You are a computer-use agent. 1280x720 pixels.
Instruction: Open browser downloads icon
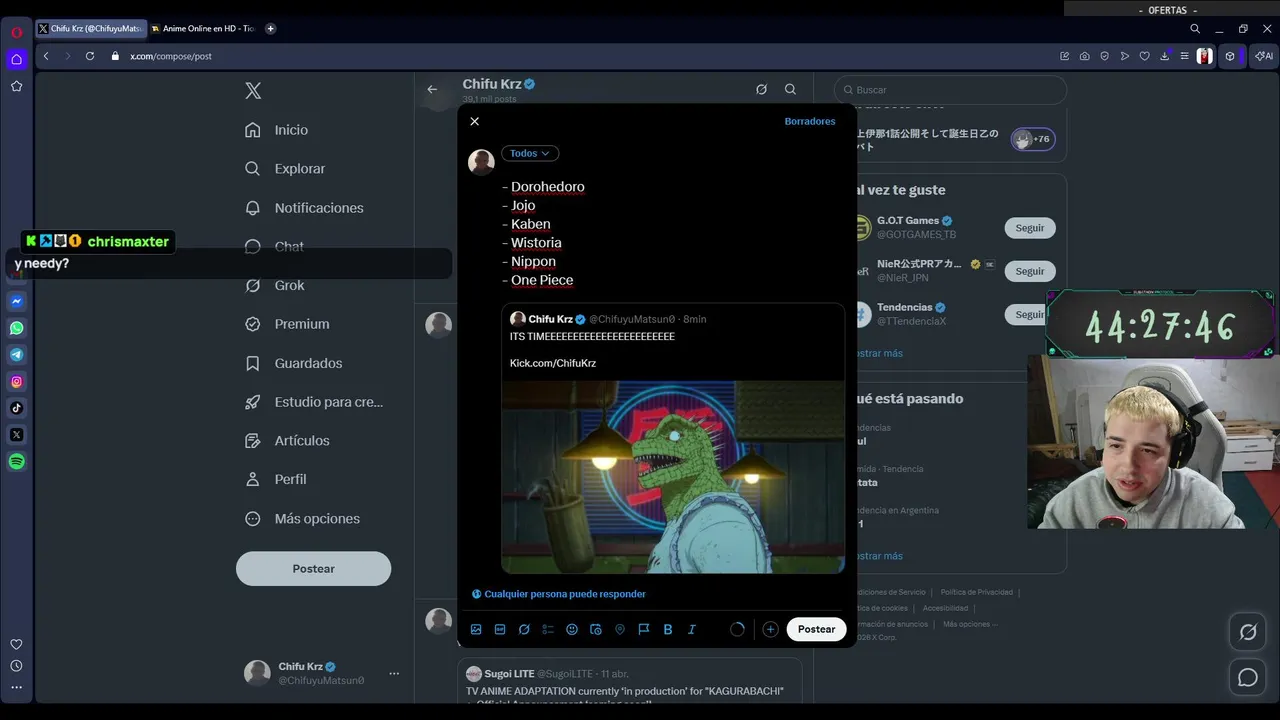1165,56
